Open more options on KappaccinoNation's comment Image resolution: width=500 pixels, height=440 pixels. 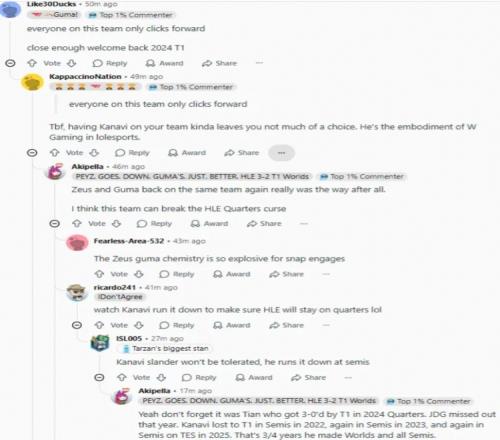click(x=282, y=153)
